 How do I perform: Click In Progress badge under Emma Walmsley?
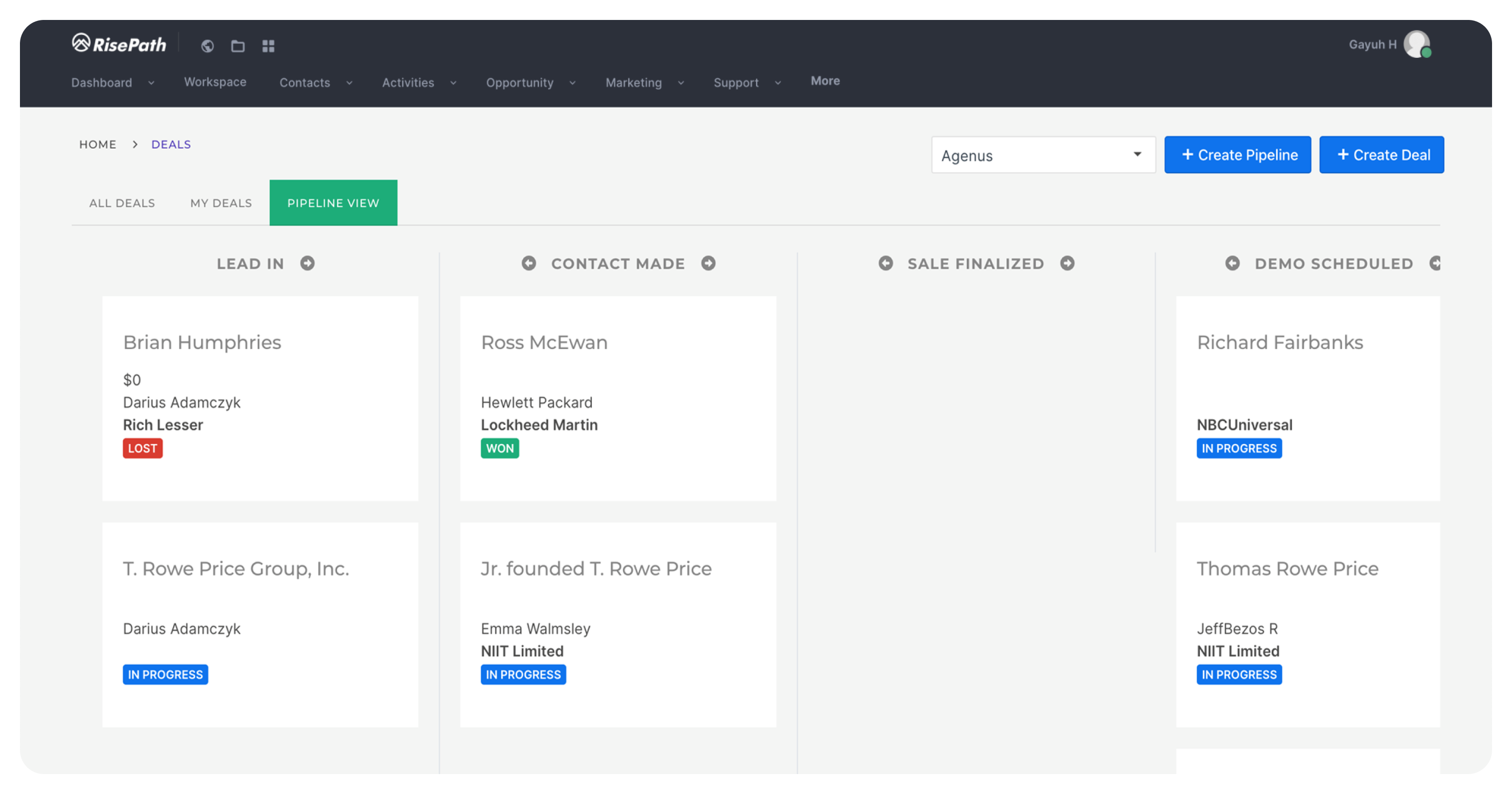coord(523,675)
